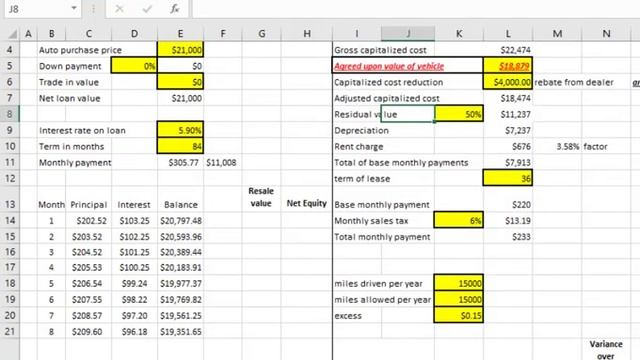Select the $20,797.48 balance cell
640x360 pixels.
[x=180, y=220]
